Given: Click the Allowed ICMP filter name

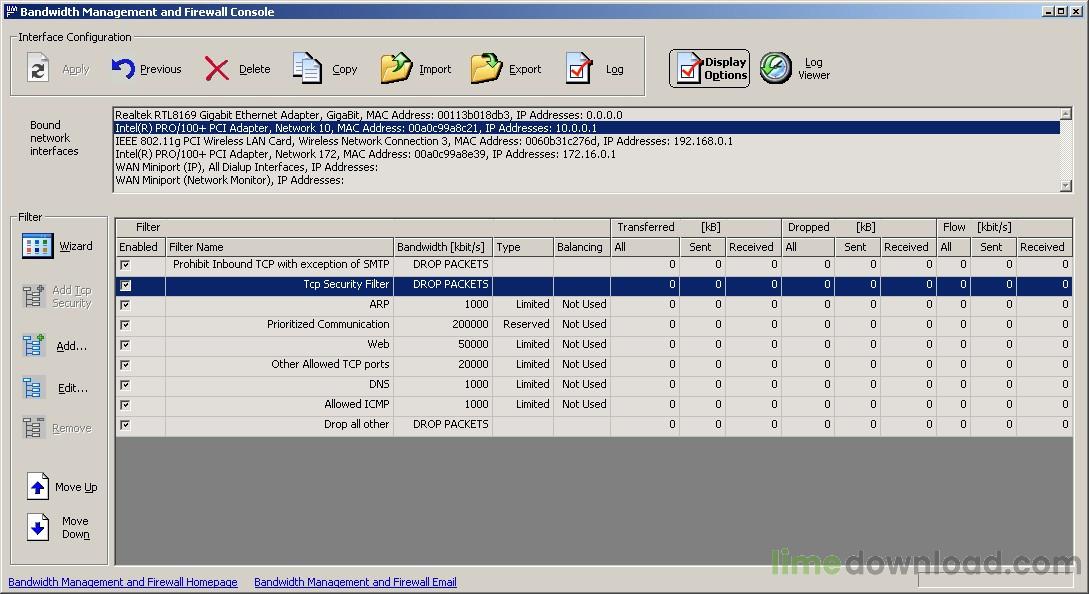Looking at the screenshot, I should click(356, 404).
